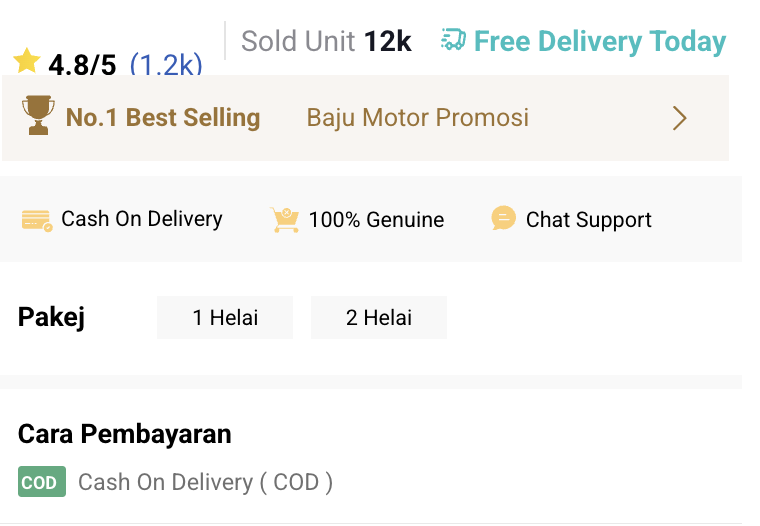Select the 1 Helai package option
The width and height of the screenshot is (760, 526).
point(225,318)
